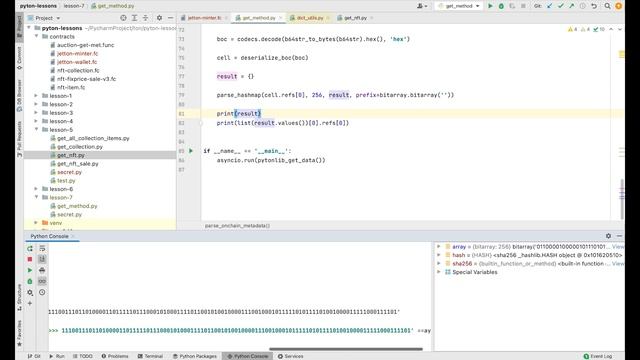
Task: Select get_nft_sale.py in project tree
Action: click(x=78, y=164)
